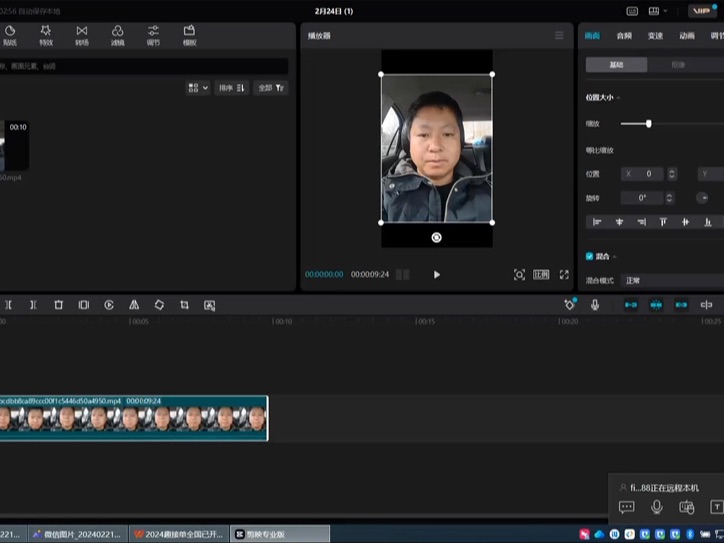Click the keyboard shortcuts button in title bar

632,11
